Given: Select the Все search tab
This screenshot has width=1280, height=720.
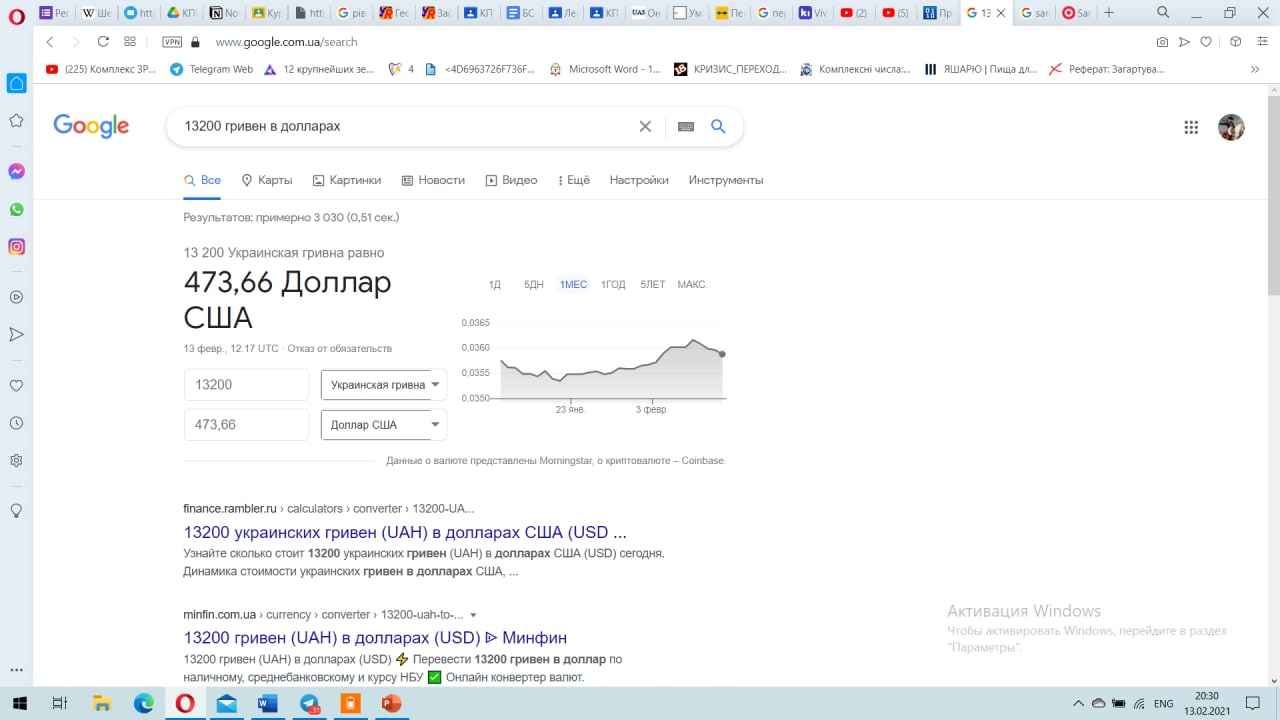Looking at the screenshot, I should point(202,180).
